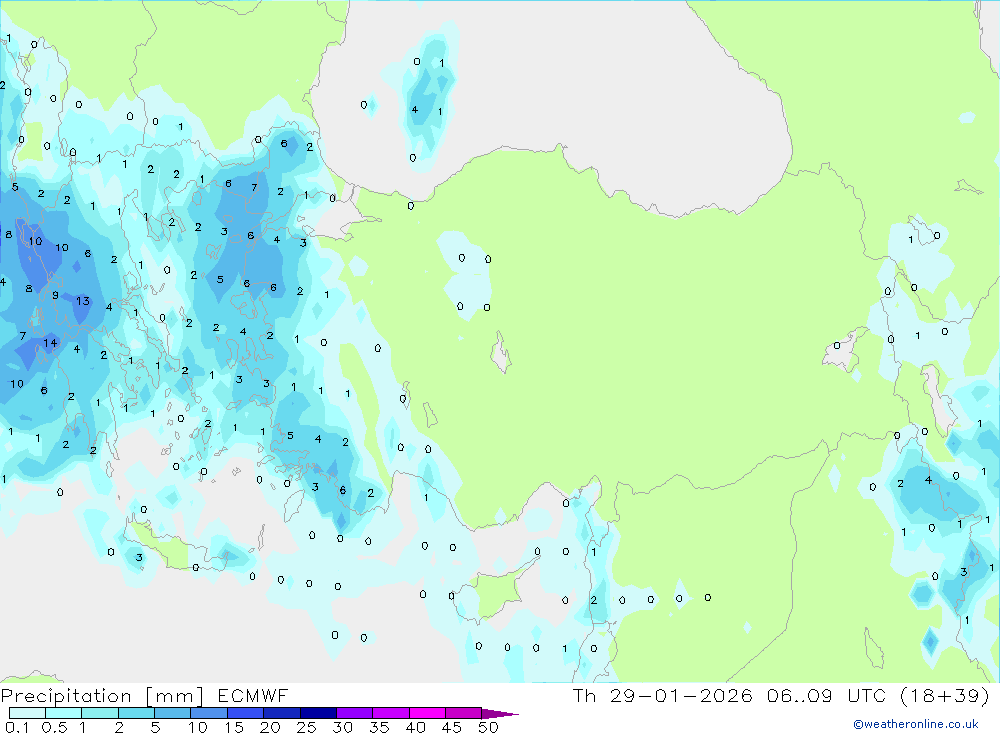This screenshot has height=733, width=1000.
Task: Select the 10–15 mm legend color swatch
Action: [209, 713]
